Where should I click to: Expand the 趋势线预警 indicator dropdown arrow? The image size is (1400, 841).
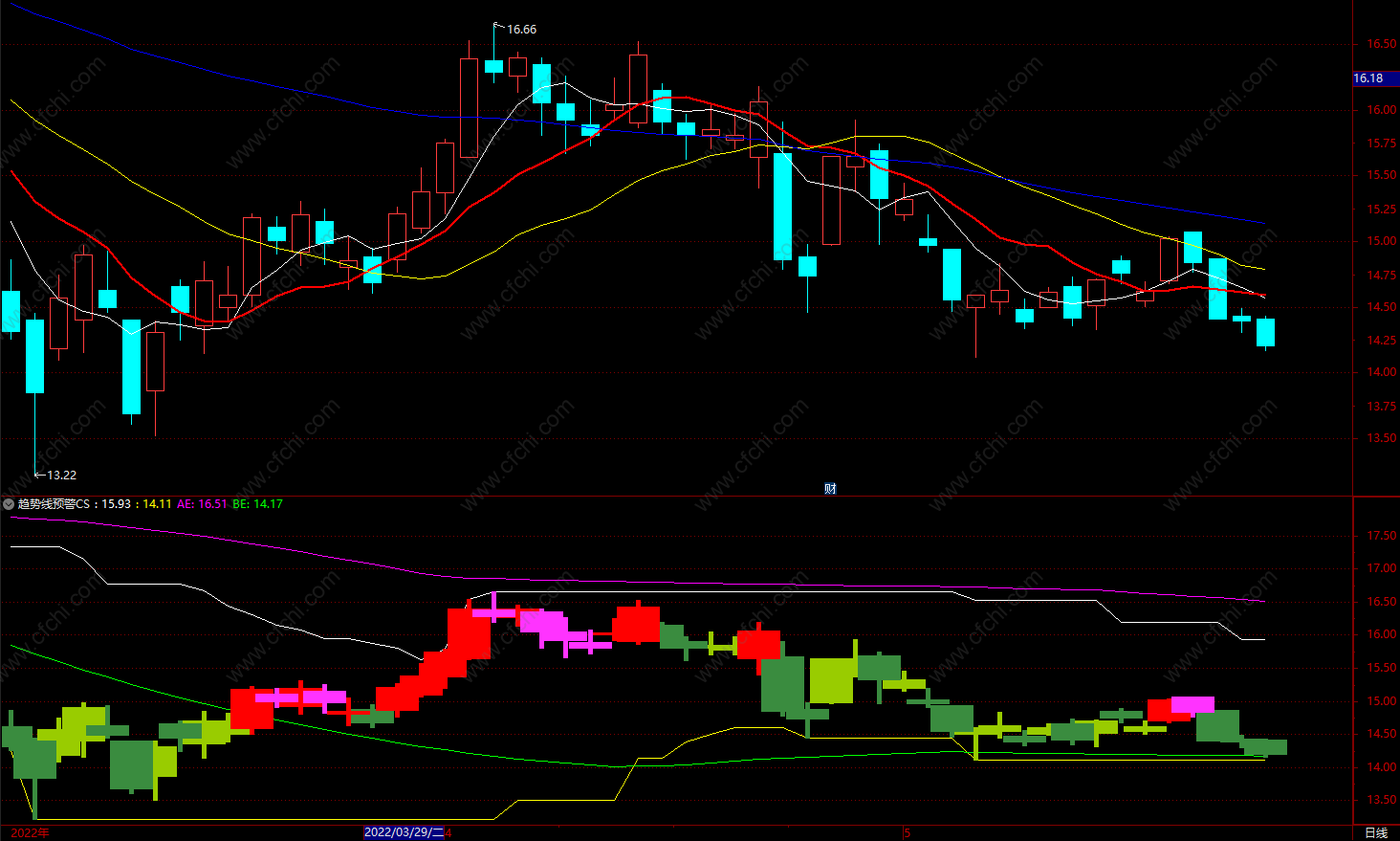point(9,504)
